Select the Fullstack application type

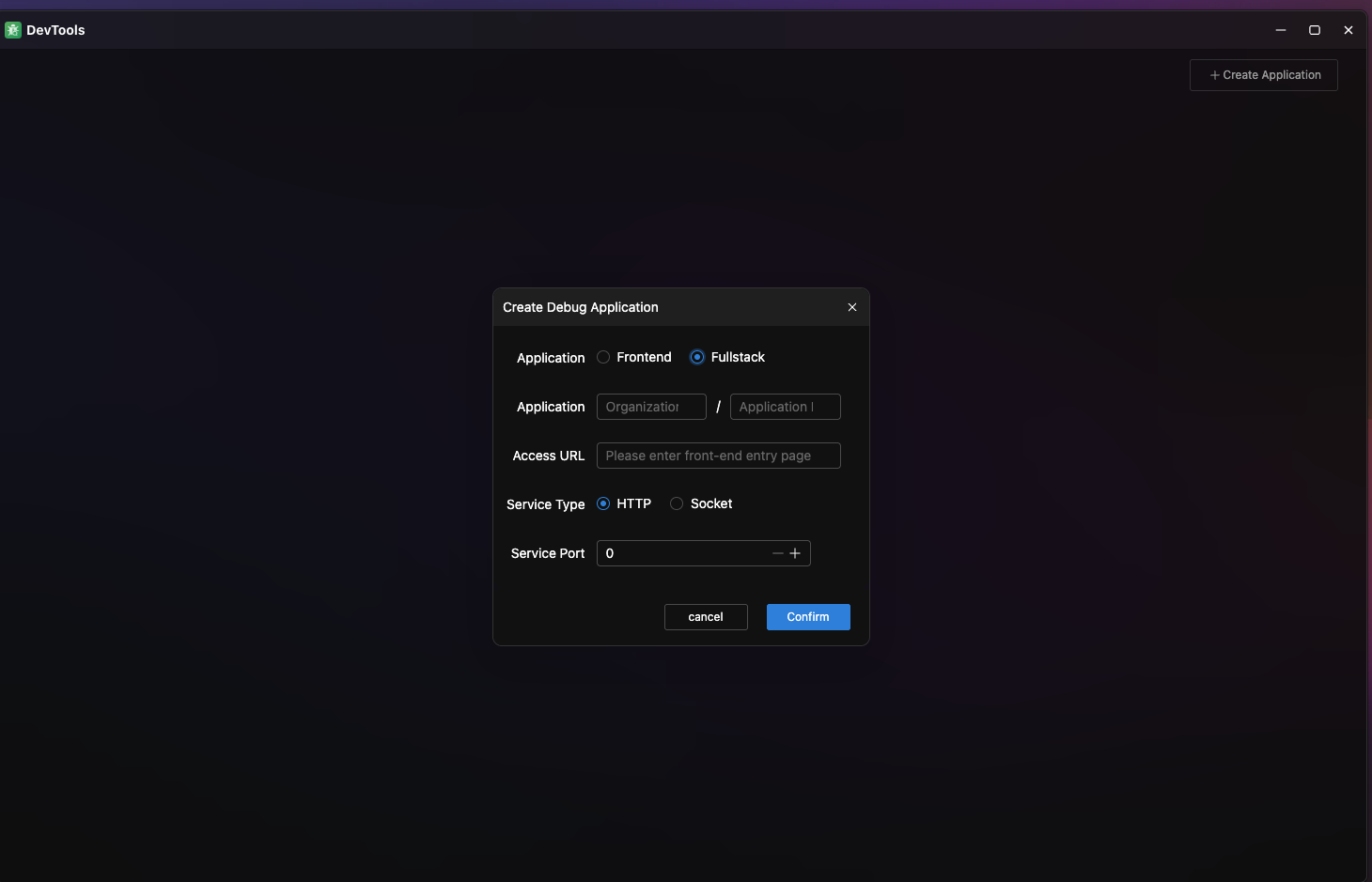point(696,357)
